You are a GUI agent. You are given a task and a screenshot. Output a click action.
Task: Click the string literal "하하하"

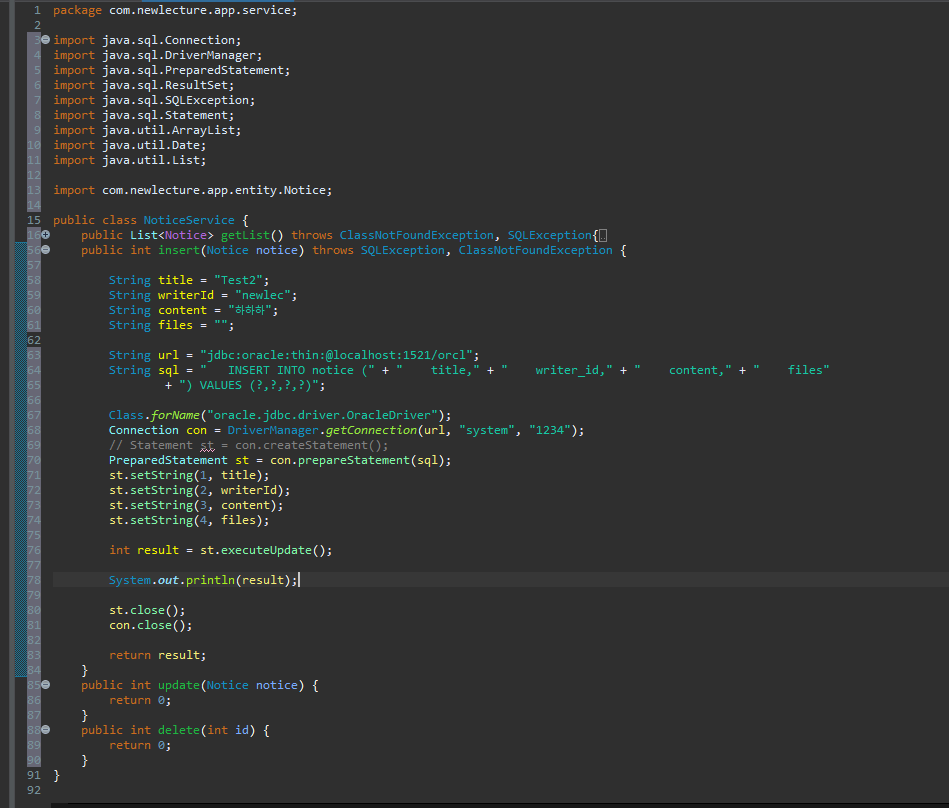coord(250,310)
